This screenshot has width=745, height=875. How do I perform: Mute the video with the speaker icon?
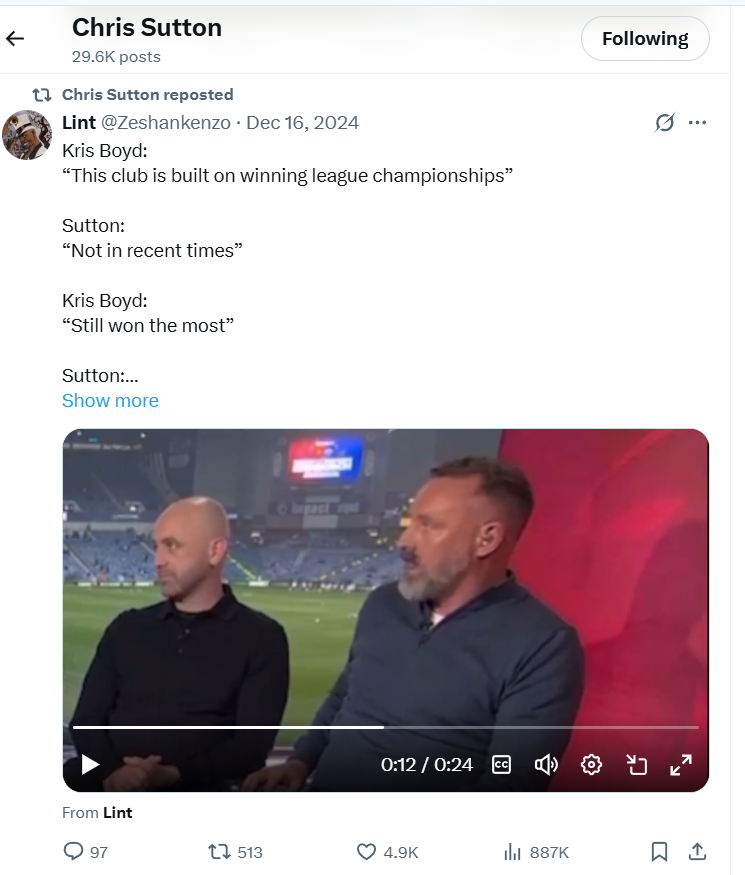[546, 764]
